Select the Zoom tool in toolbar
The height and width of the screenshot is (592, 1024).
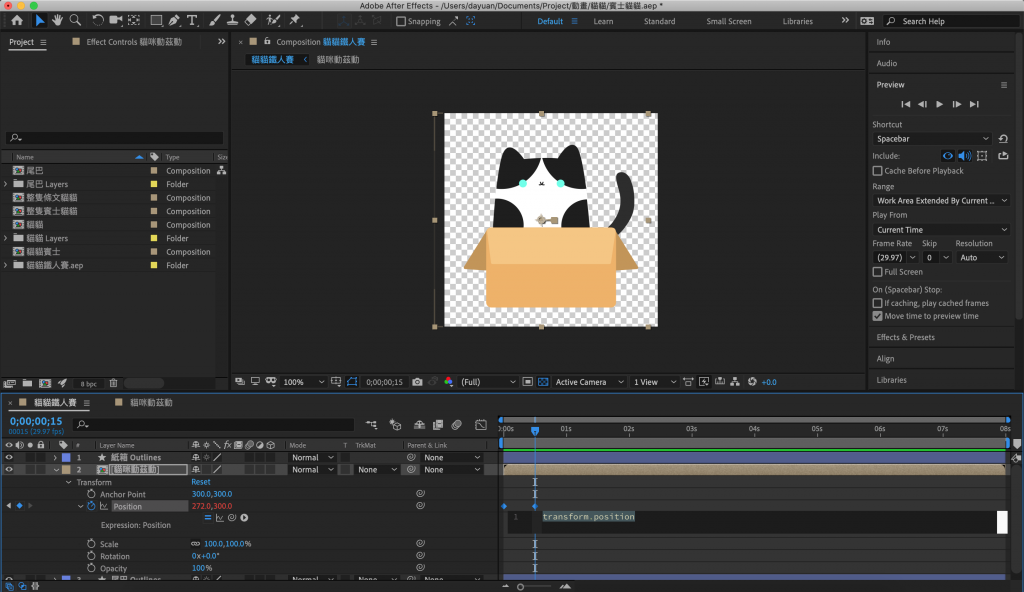click(75, 20)
